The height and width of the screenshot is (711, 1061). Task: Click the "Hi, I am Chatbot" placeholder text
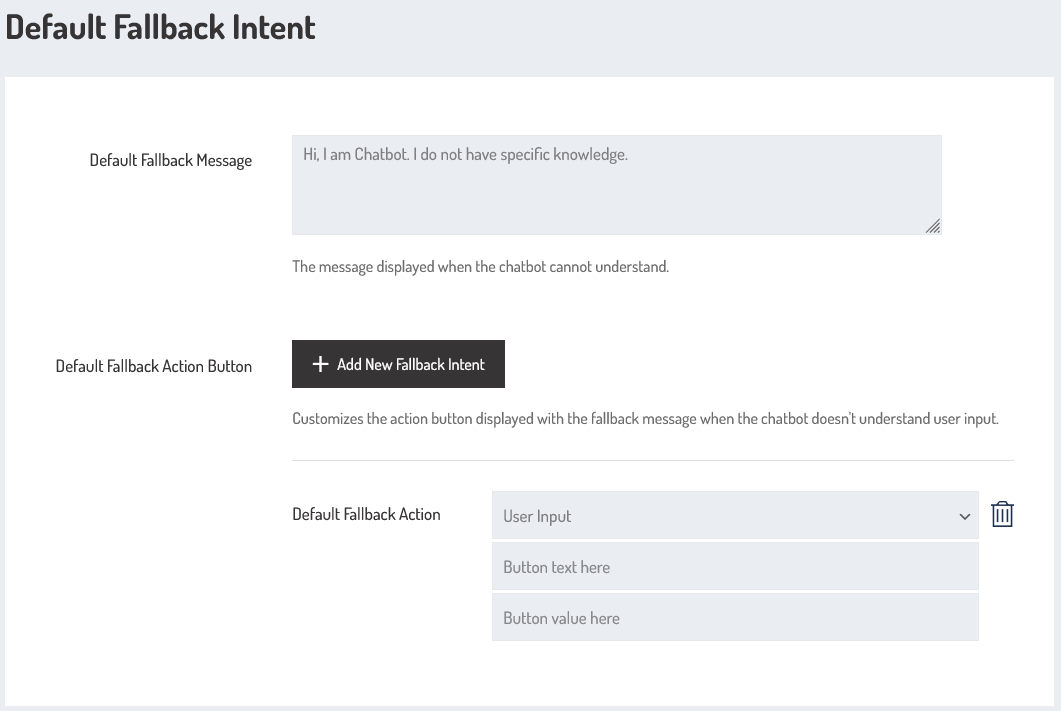[465, 156]
